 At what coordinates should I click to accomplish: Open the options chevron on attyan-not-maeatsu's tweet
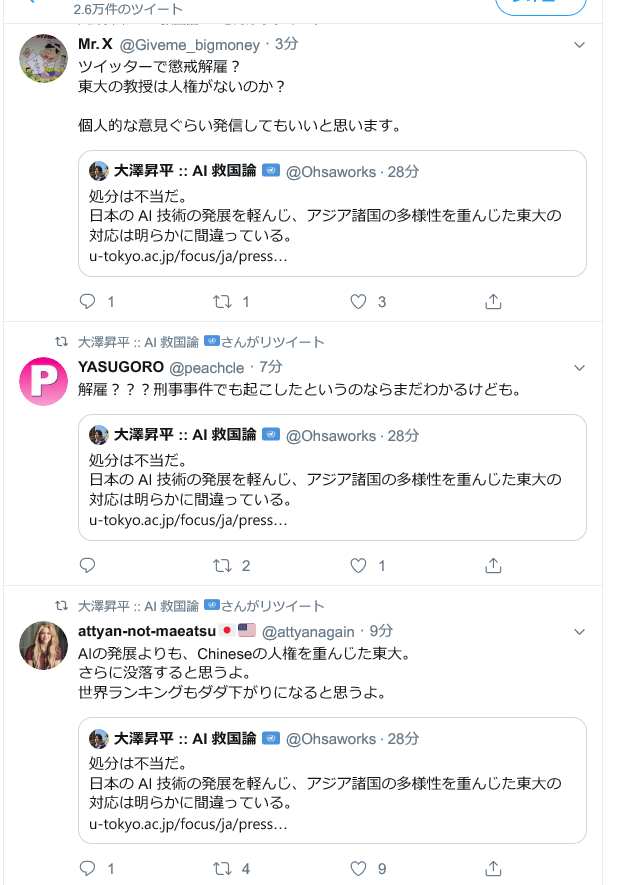click(x=579, y=632)
